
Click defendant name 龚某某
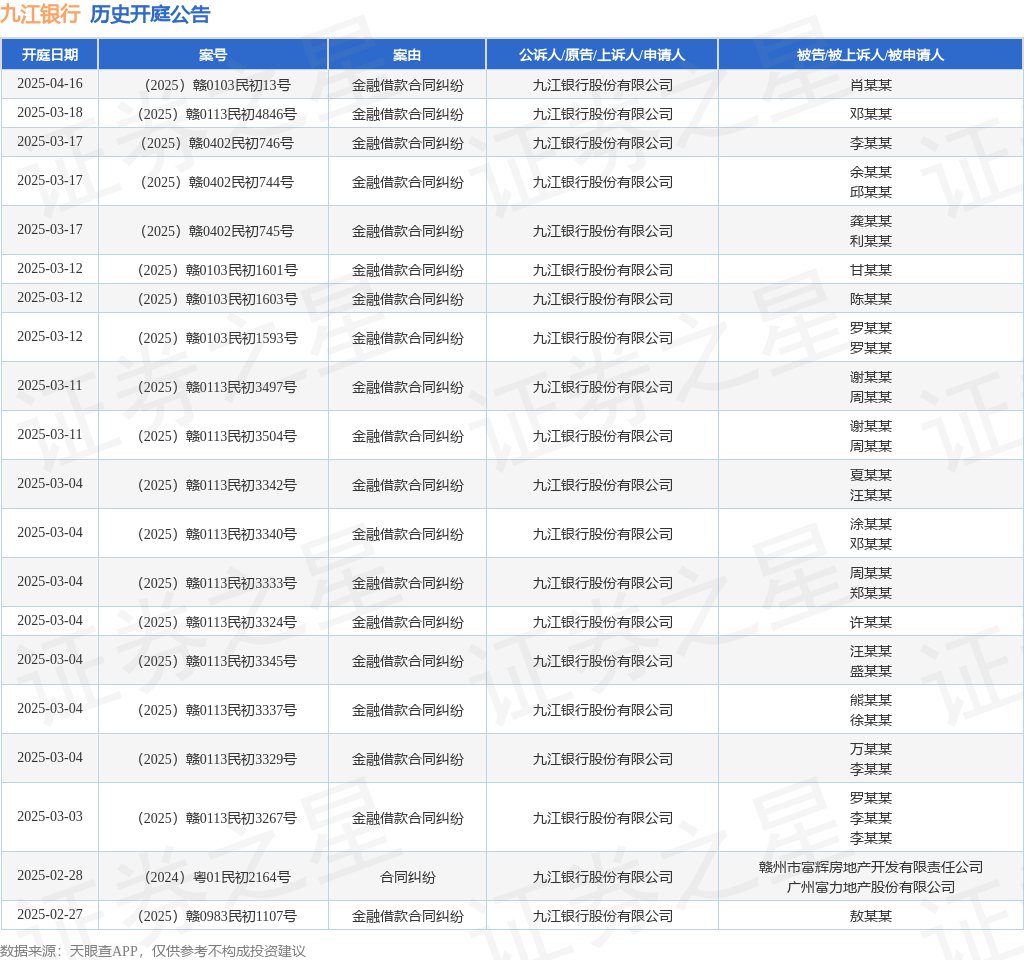[x=871, y=221]
